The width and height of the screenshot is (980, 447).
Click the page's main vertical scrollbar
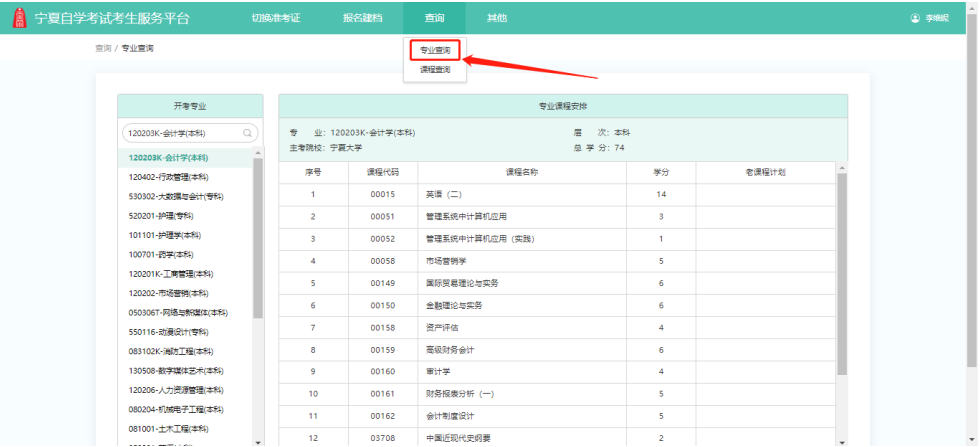[x=972, y=188]
